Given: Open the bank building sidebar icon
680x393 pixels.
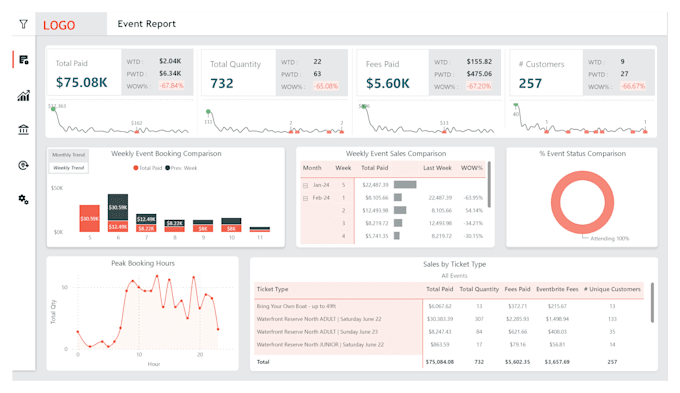Looking at the screenshot, I should pos(23,129).
